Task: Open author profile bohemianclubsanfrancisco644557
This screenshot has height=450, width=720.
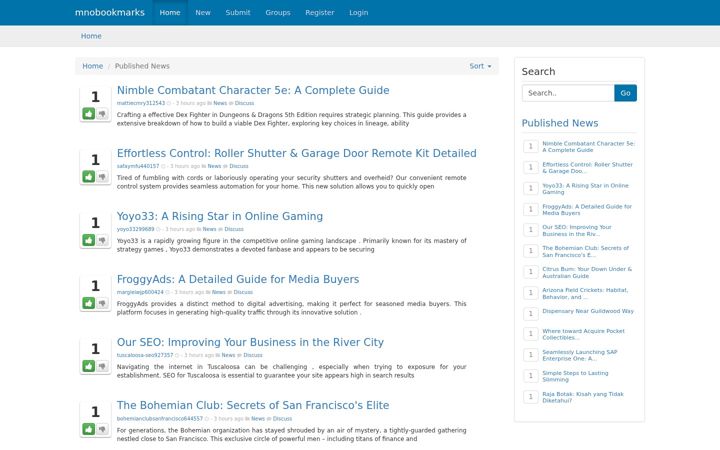Action: point(159,419)
